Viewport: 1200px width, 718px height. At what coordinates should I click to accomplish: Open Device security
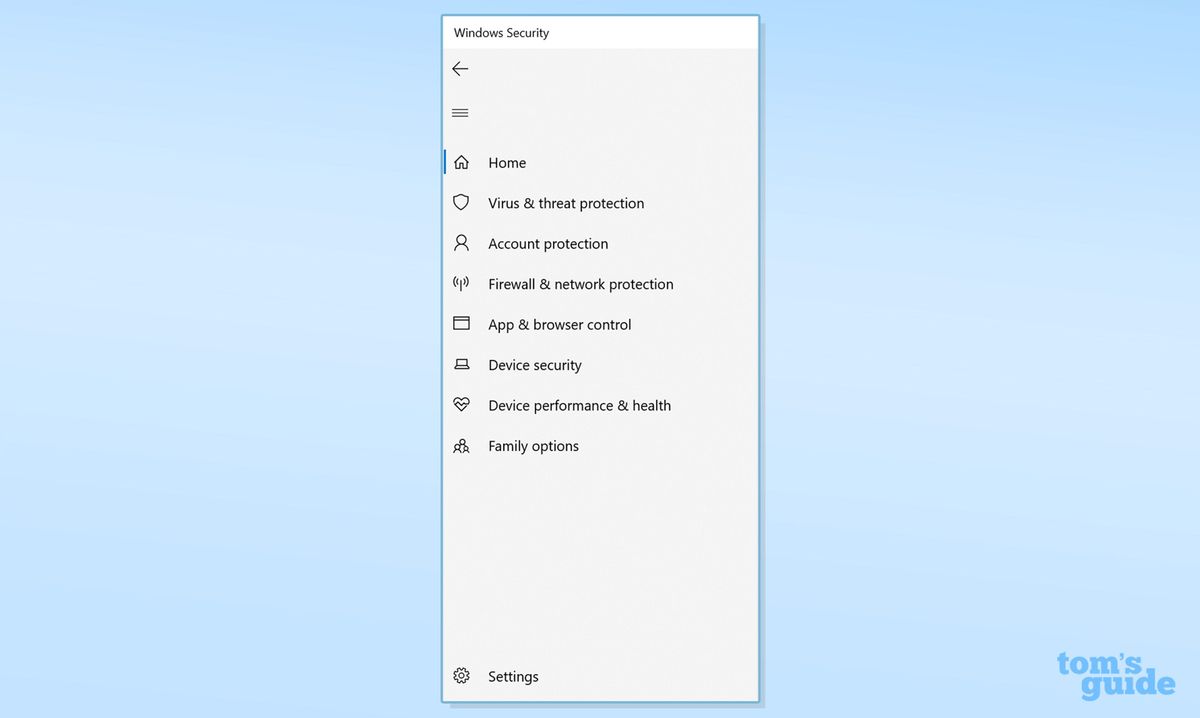tap(535, 364)
